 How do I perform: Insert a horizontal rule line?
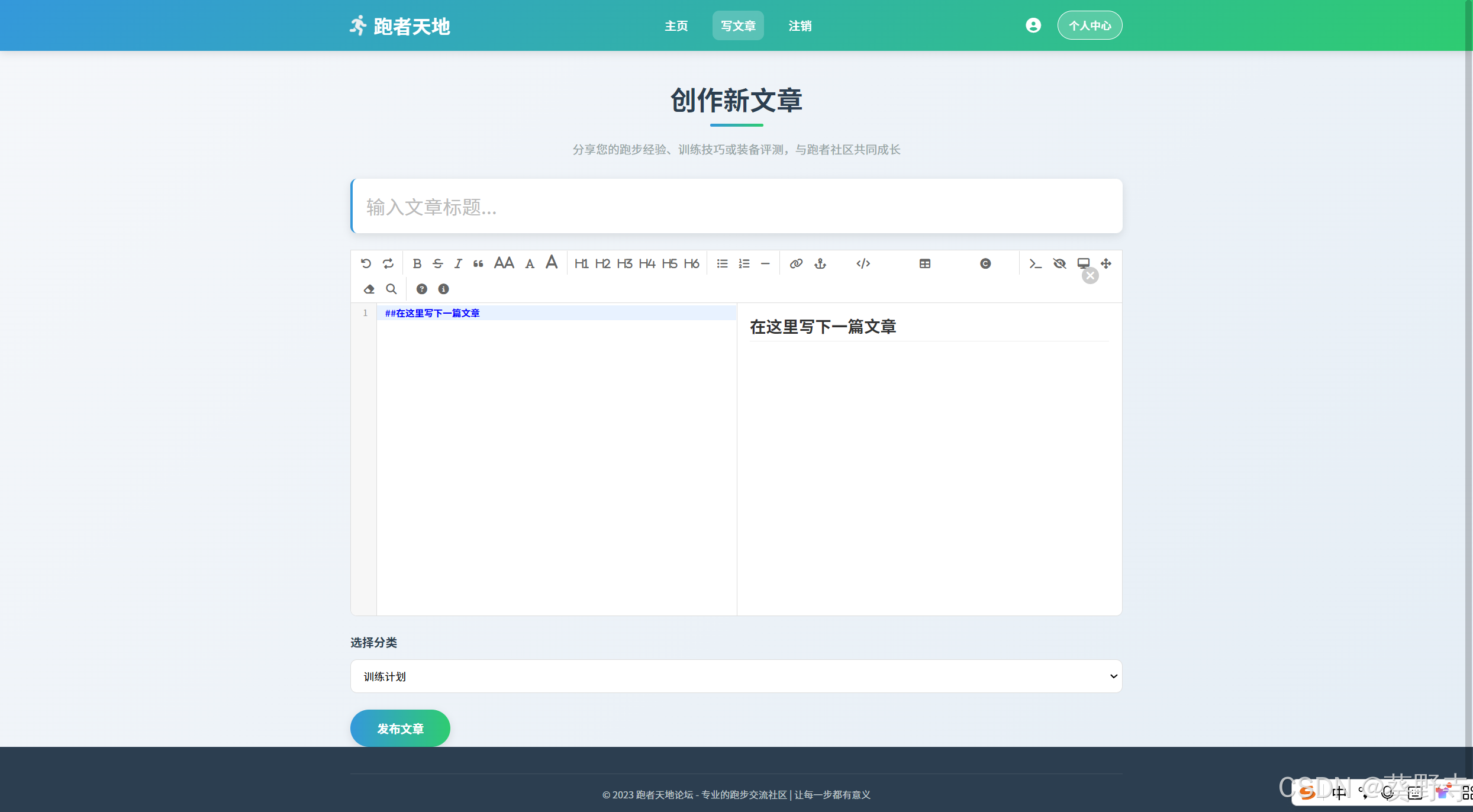pos(765,263)
